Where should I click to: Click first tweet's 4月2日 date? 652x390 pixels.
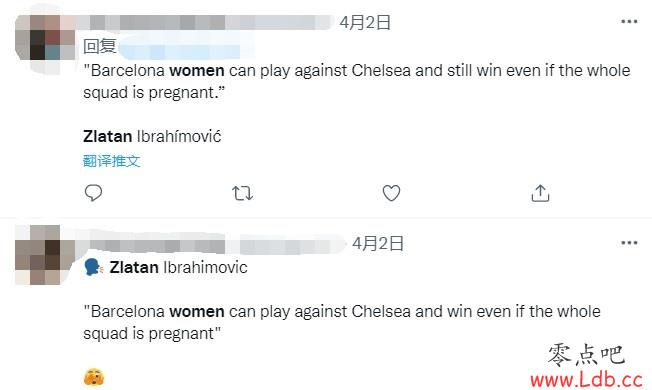coord(365,22)
